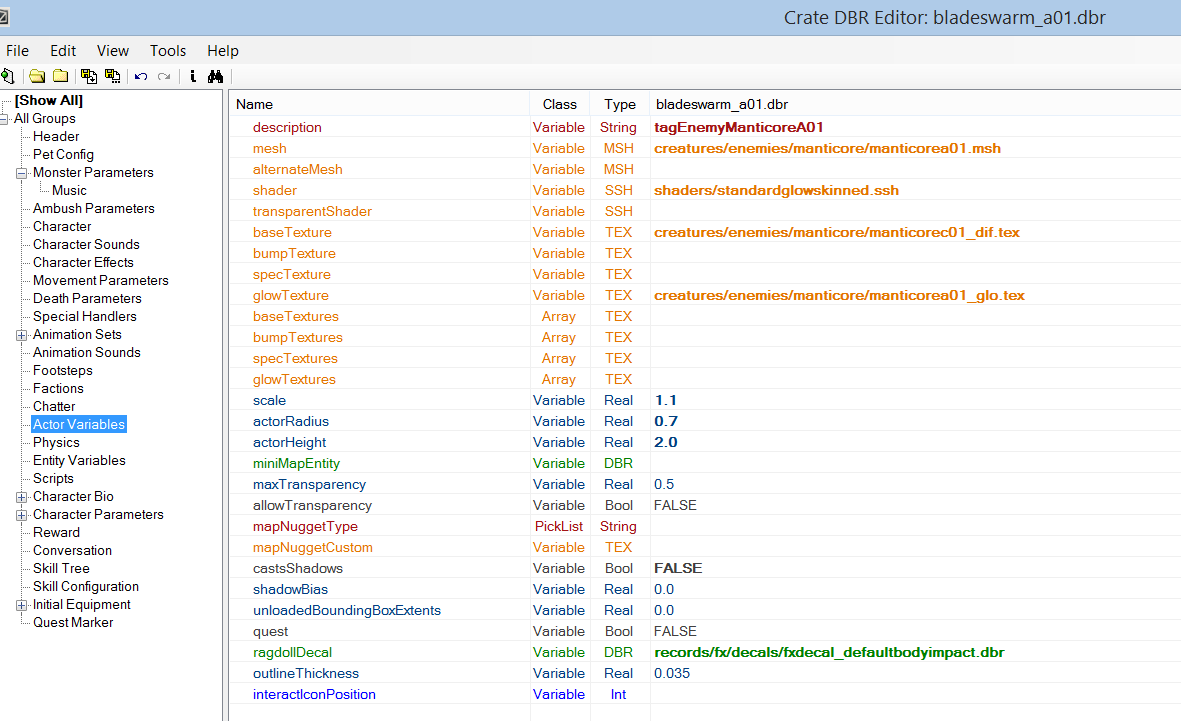
Task: Click the castsShadows FALSE value
Action: pyautogui.click(x=677, y=569)
